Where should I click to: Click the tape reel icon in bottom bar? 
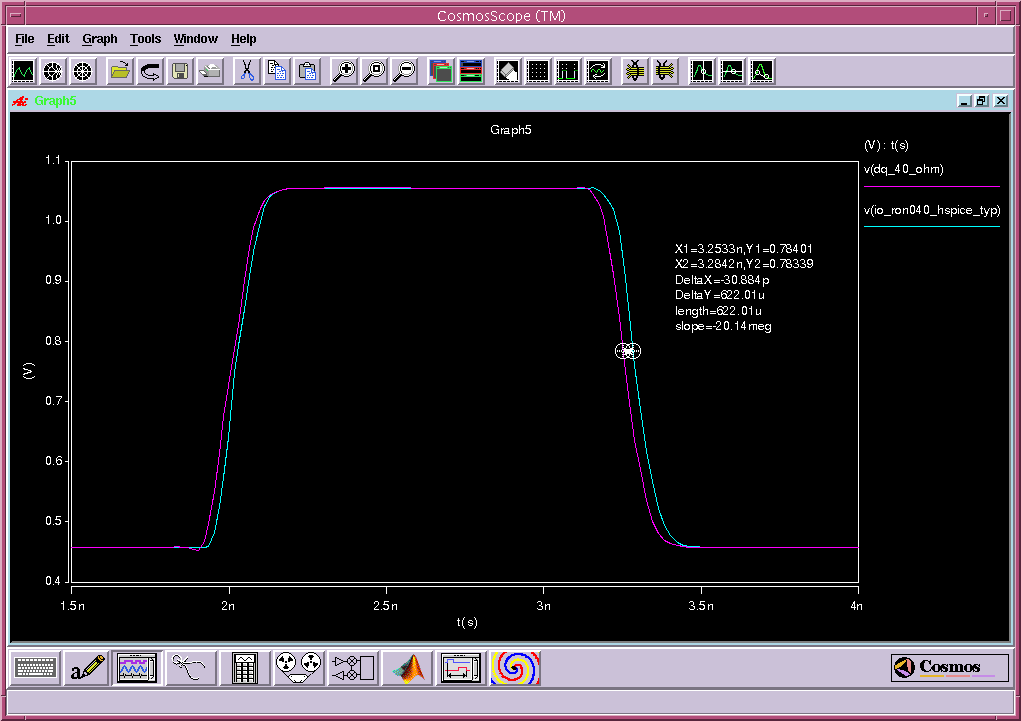tap(298, 668)
